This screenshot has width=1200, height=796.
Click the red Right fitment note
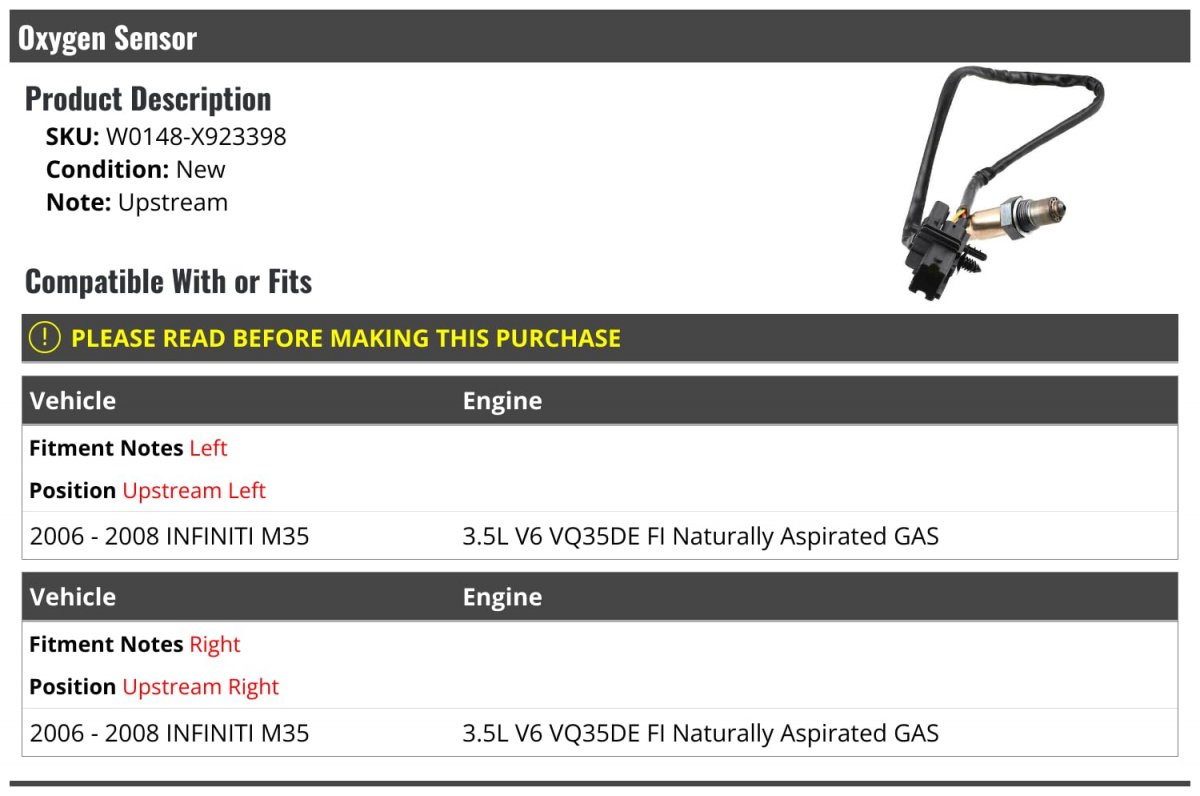pos(215,644)
